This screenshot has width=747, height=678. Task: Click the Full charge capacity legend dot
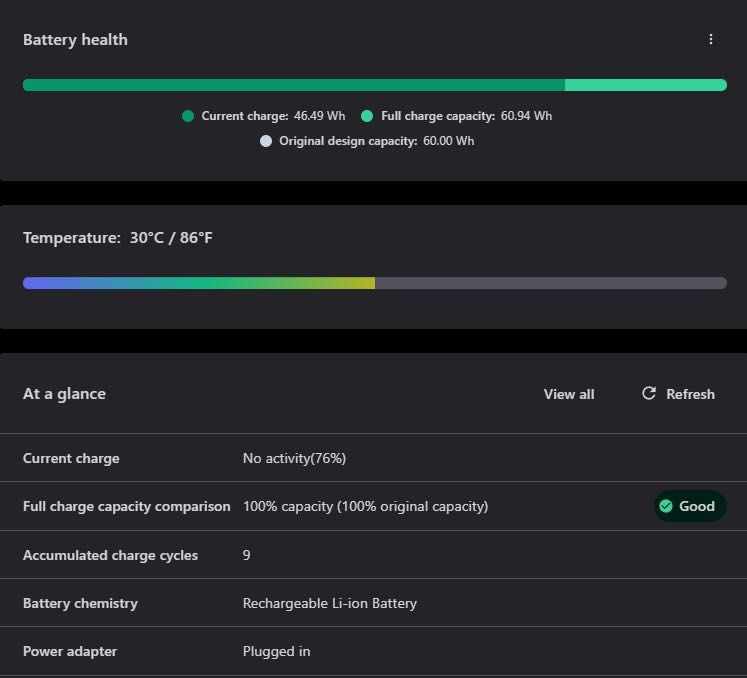tap(367, 116)
